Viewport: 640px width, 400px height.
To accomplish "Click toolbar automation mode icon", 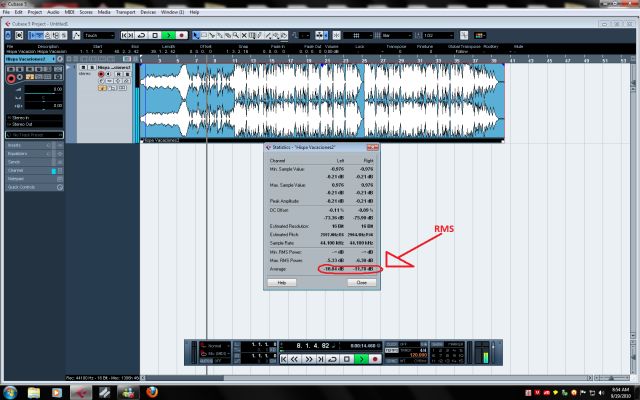I will pyautogui.click(x=76, y=36).
